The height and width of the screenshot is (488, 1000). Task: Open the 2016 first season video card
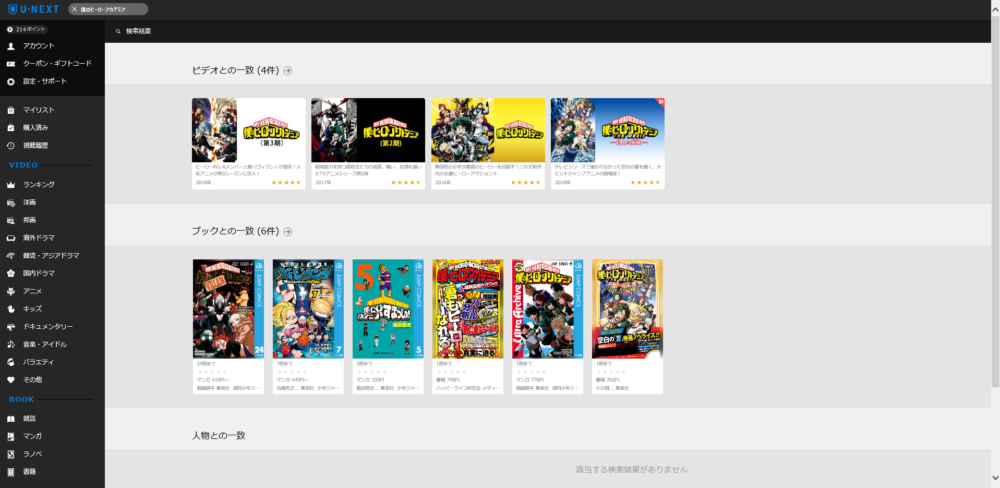pos(488,144)
